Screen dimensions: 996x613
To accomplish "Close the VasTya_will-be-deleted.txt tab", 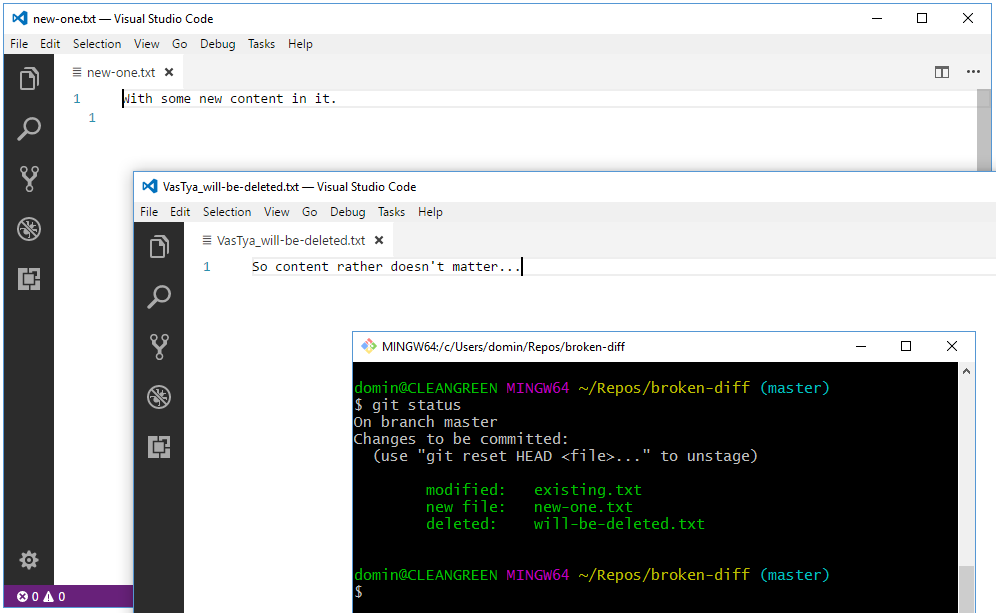I will (x=378, y=240).
